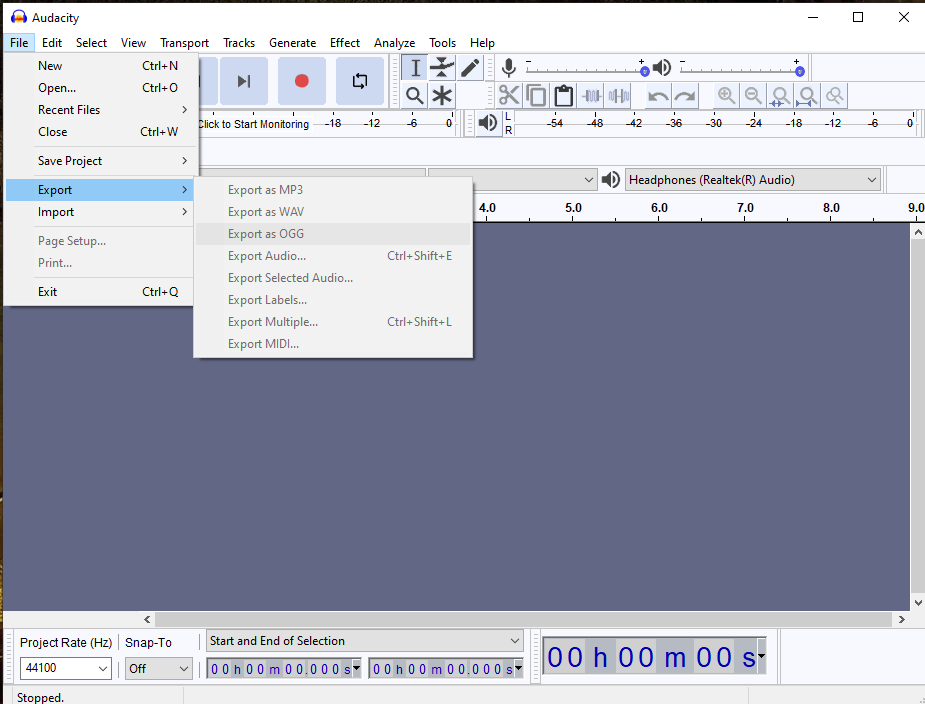The width and height of the screenshot is (925, 704).
Task: Open the Generate menu
Action: [293, 42]
